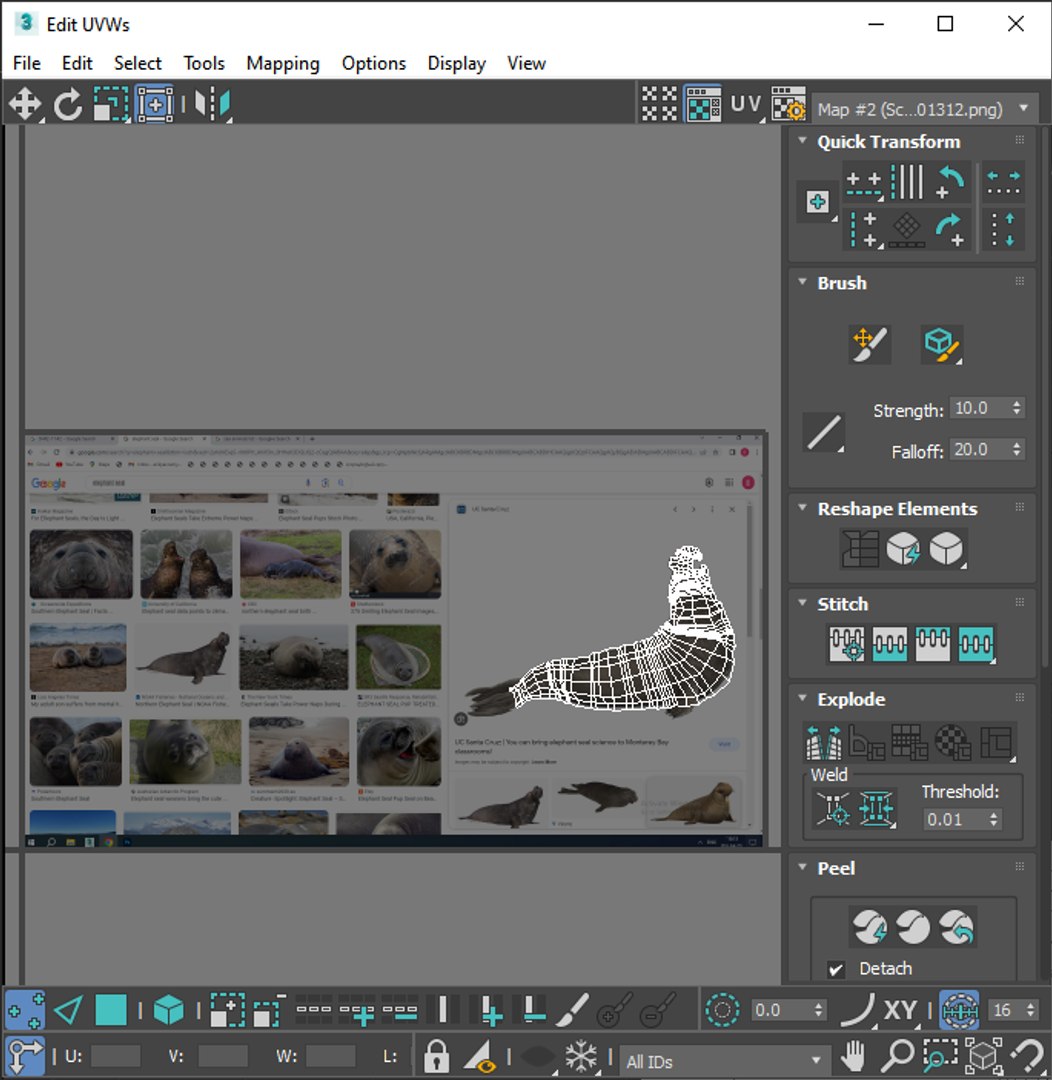Click Weld Selected Subobjects icon
Image resolution: width=1052 pixels, height=1080 pixels.
pos(876,808)
